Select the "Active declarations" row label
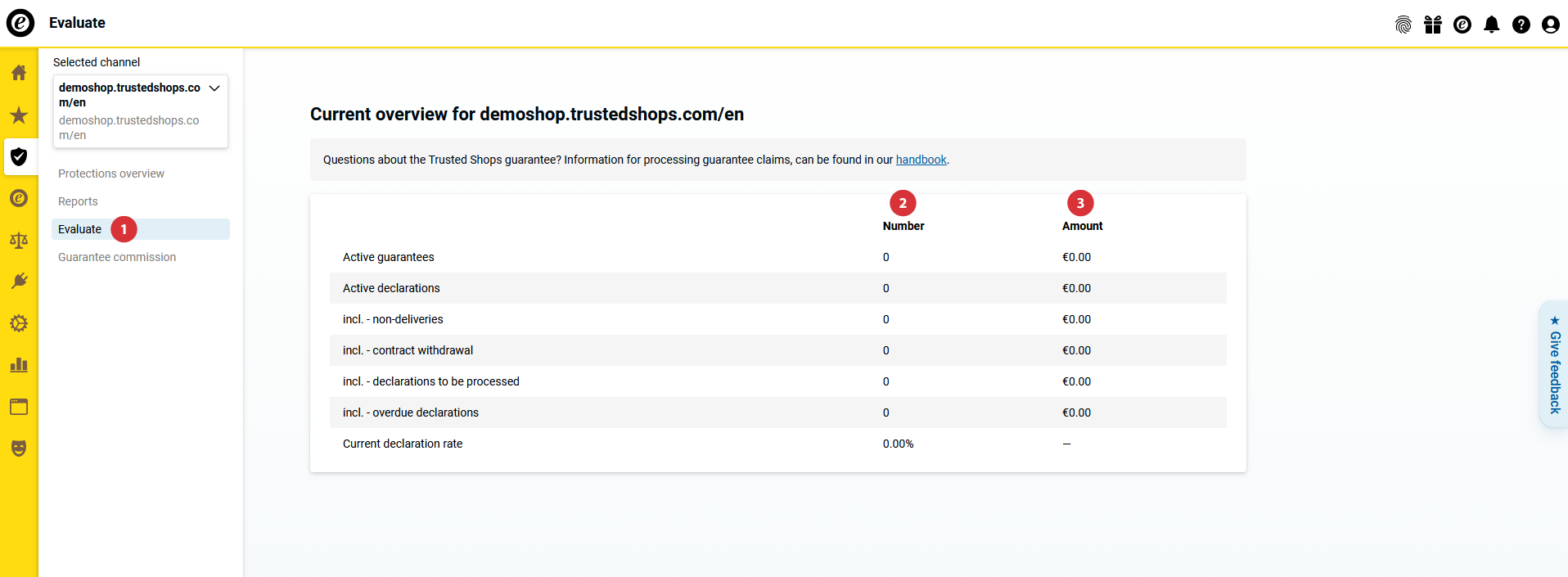 click(391, 288)
